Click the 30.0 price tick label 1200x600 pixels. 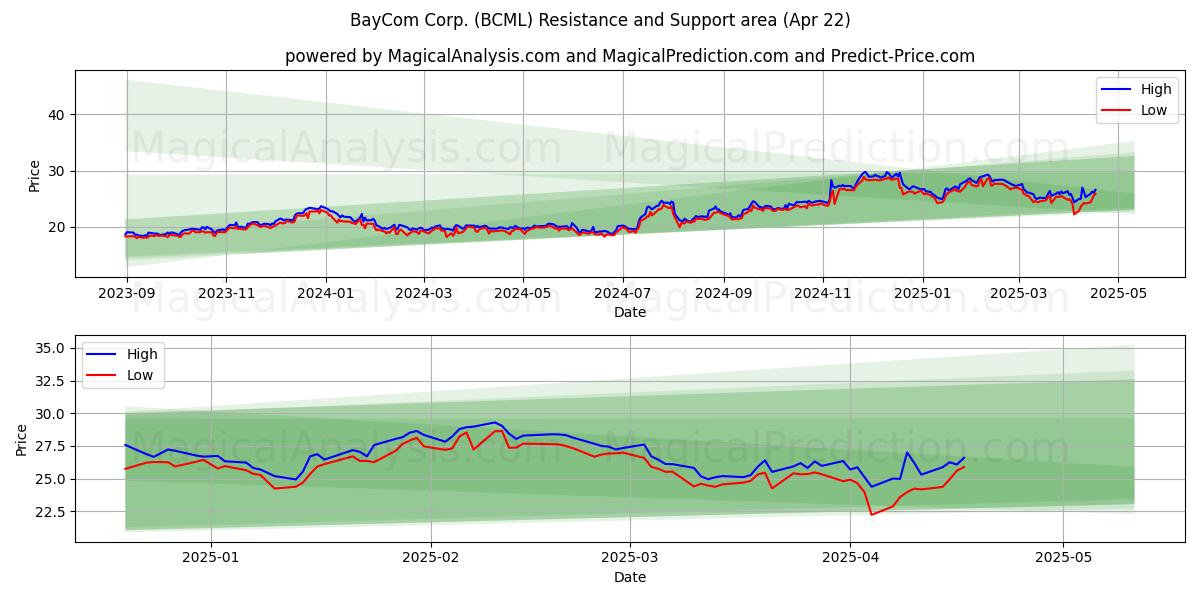(x=52, y=414)
